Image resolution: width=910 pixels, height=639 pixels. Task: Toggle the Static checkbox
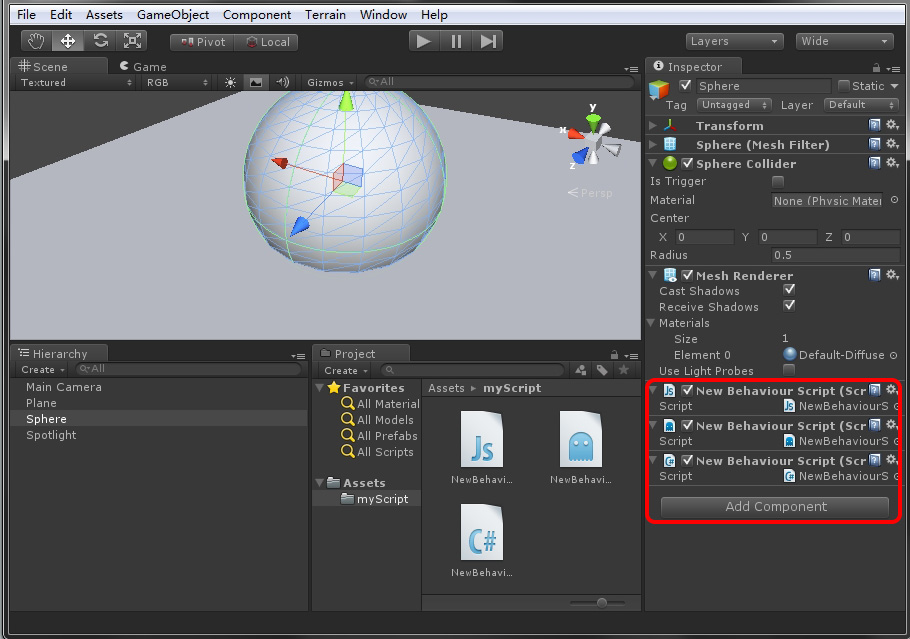pos(844,86)
